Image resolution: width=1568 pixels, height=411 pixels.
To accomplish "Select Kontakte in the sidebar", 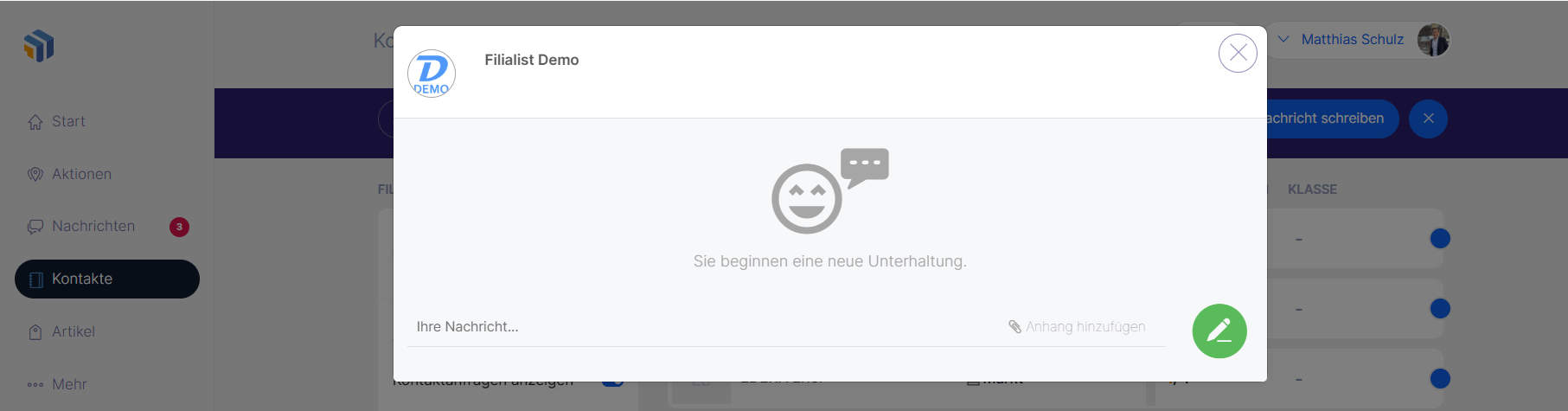I will 107,279.
